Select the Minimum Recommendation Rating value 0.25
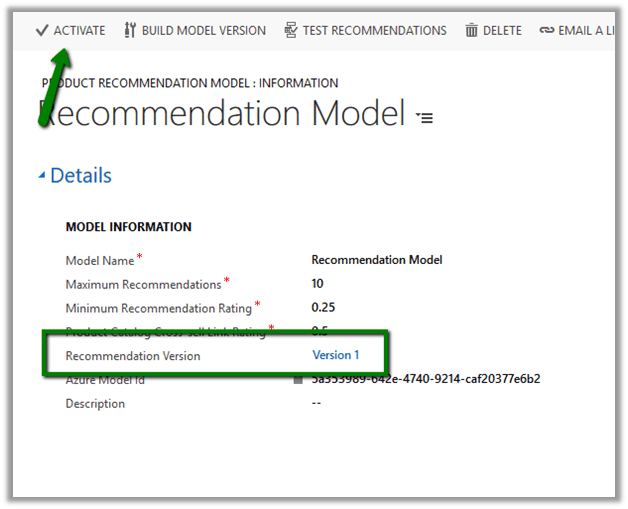This screenshot has height=509, width=628. 324,307
